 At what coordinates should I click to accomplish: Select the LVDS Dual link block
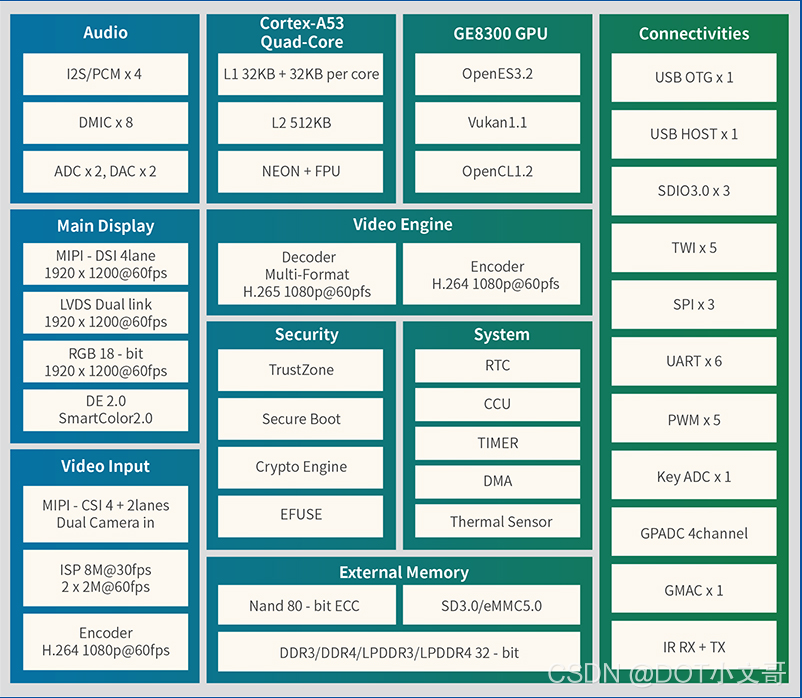point(105,313)
